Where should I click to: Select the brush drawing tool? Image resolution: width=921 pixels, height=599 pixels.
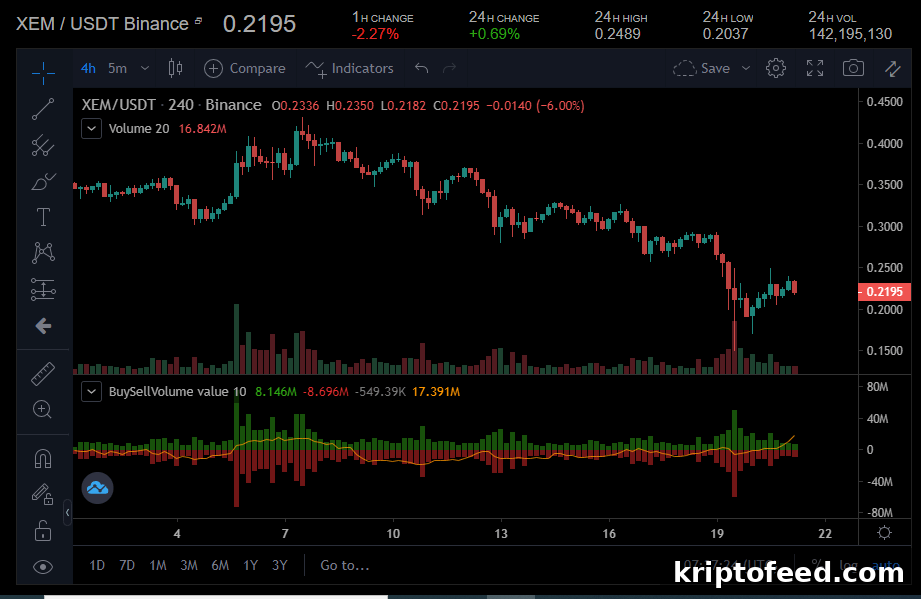tap(43, 181)
